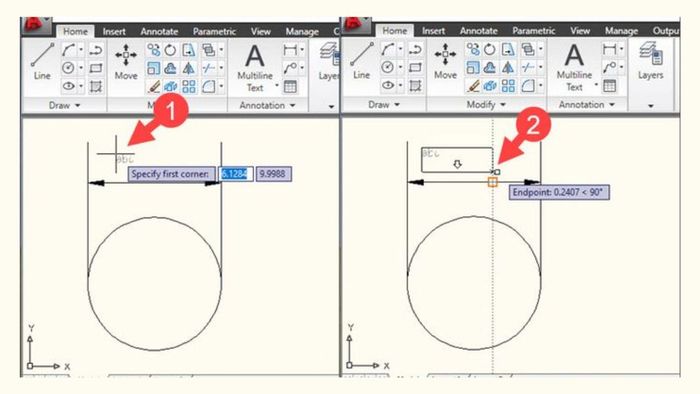Click the orange endpoint snap marker
This screenshot has height=394, width=700.
[492, 182]
